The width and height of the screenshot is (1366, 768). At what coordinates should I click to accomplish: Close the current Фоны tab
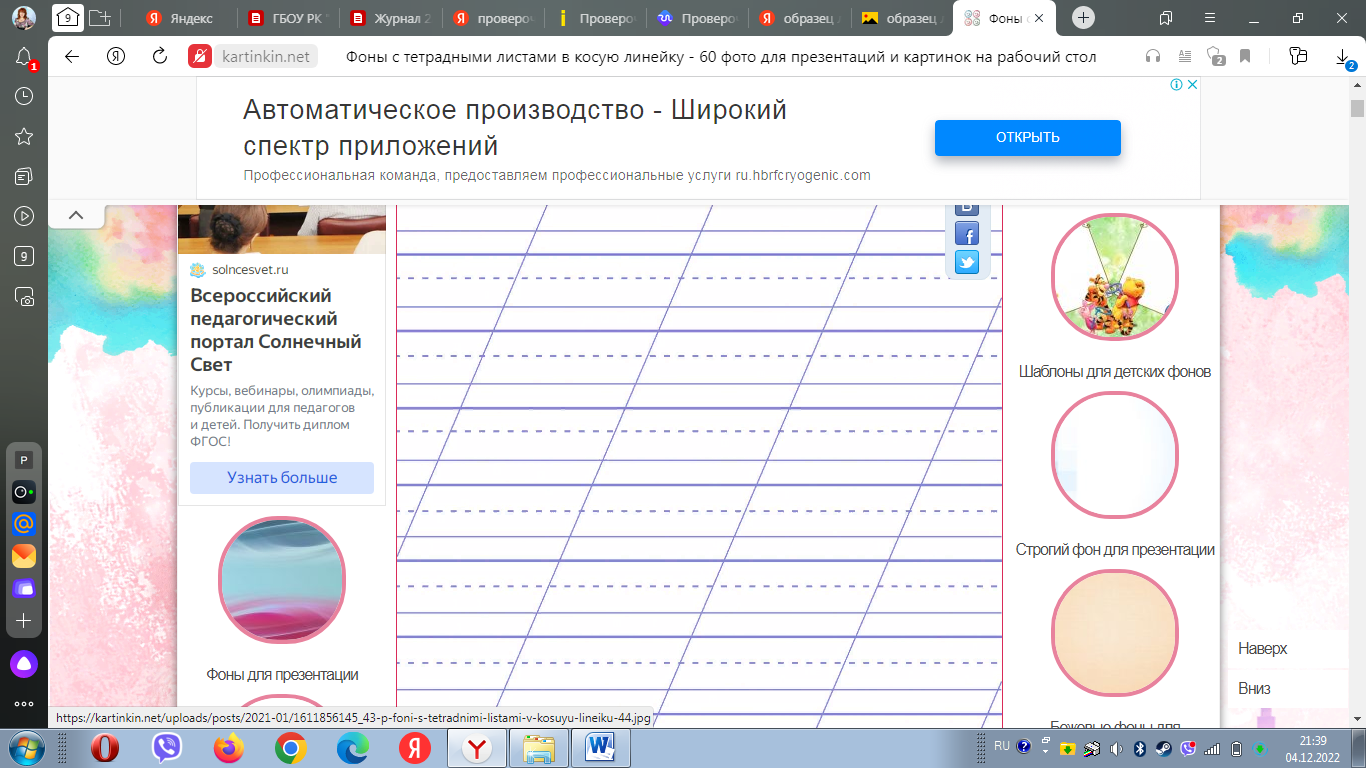1039,18
